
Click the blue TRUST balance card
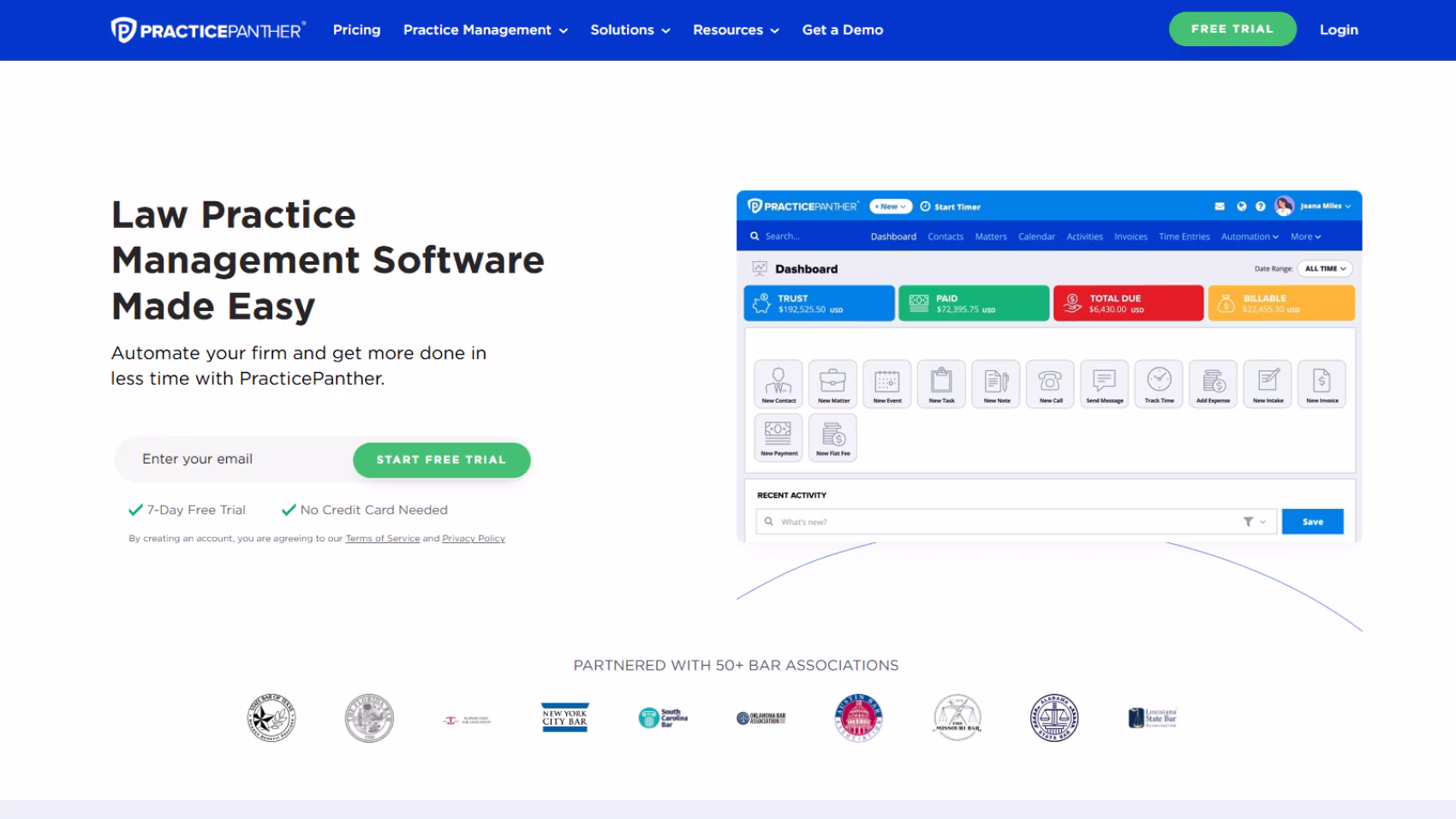820,303
